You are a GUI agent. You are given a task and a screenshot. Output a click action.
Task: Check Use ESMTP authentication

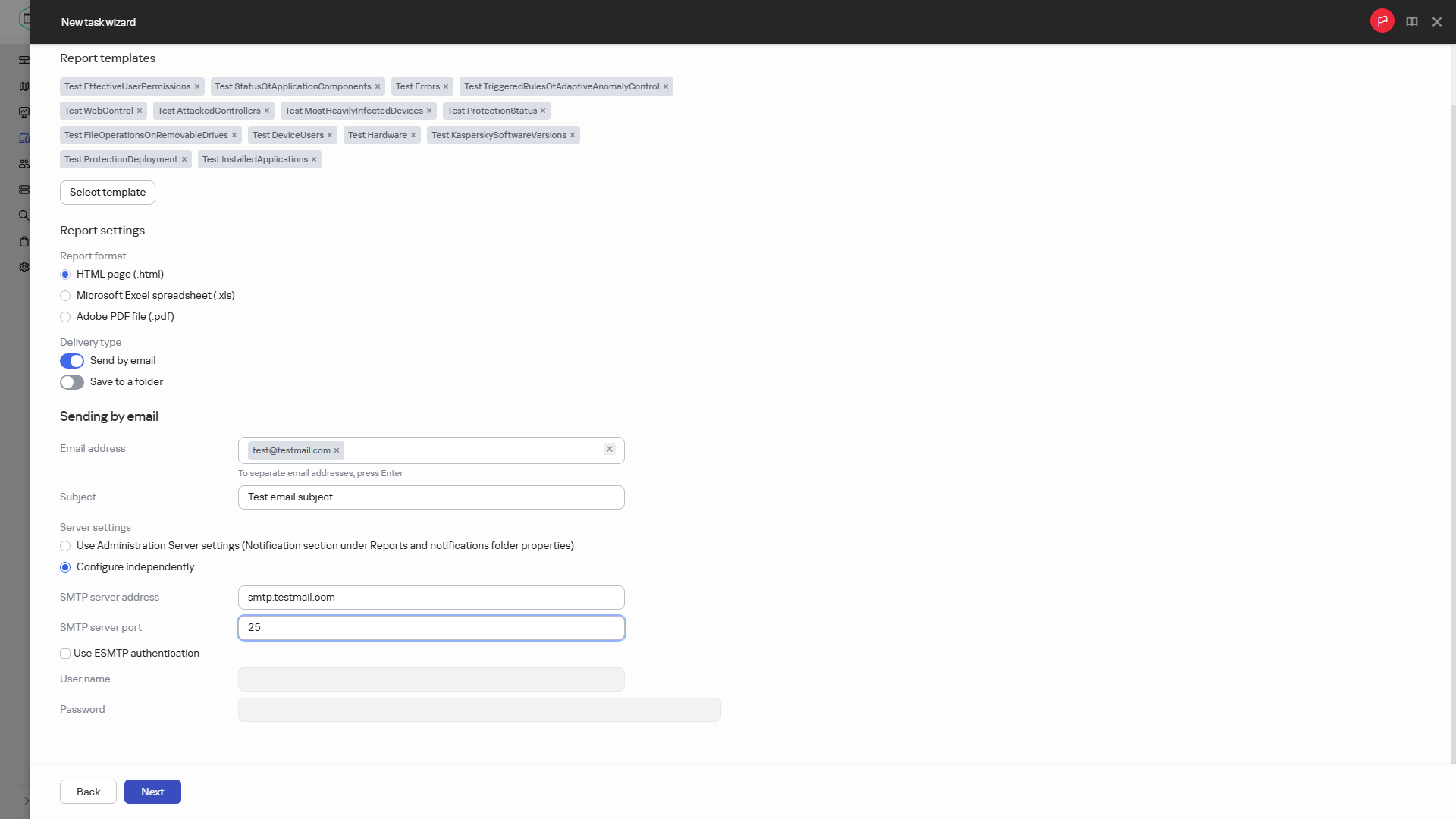[x=65, y=654]
